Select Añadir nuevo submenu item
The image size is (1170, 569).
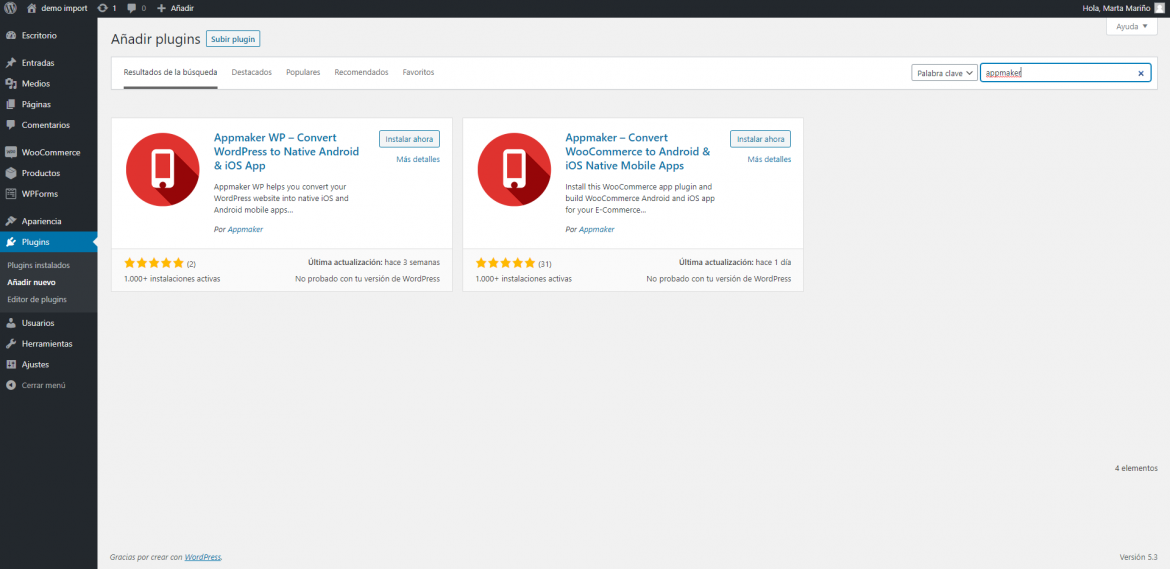pos(31,283)
